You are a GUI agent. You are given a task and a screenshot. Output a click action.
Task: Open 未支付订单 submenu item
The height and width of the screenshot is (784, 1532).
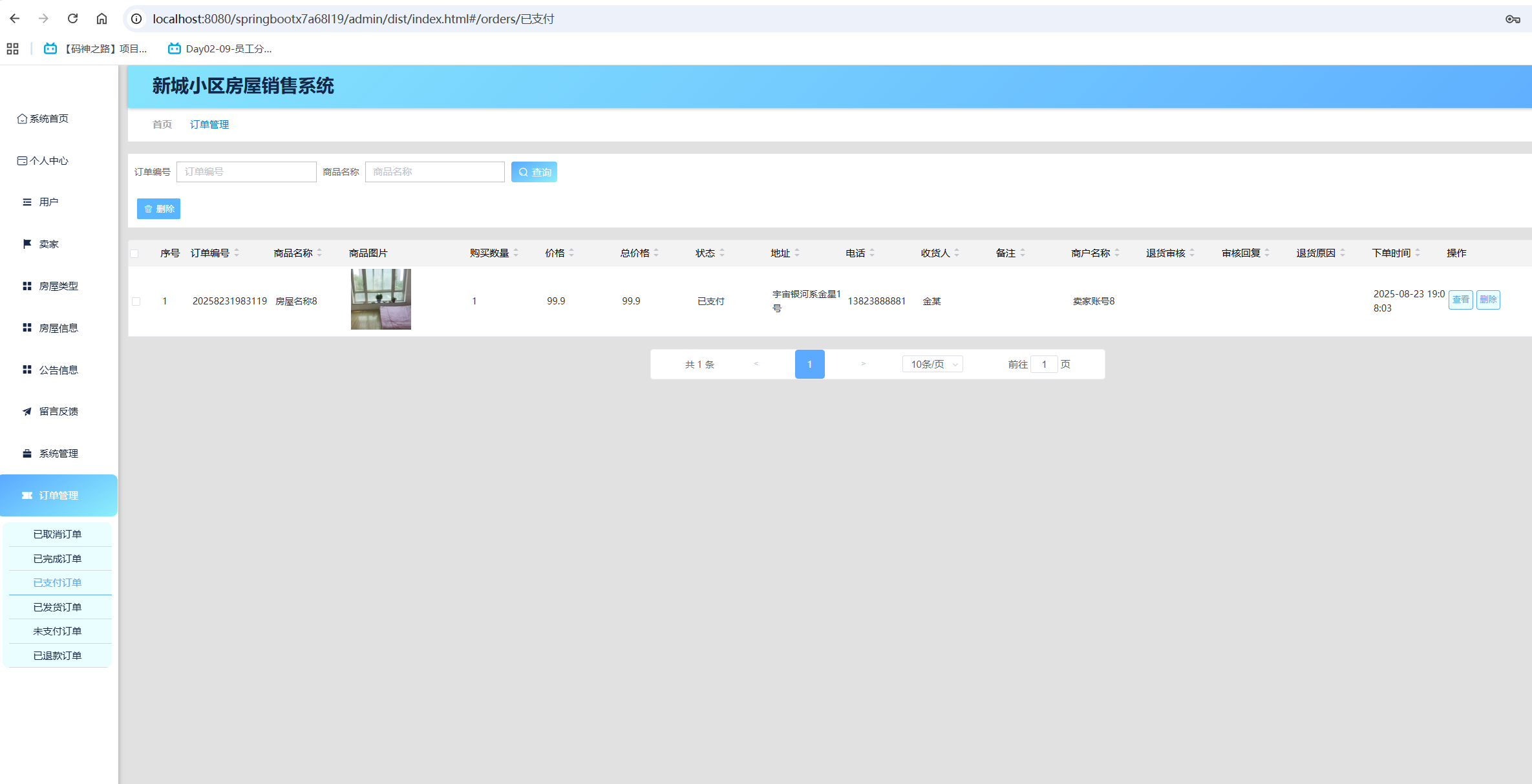[x=58, y=631]
